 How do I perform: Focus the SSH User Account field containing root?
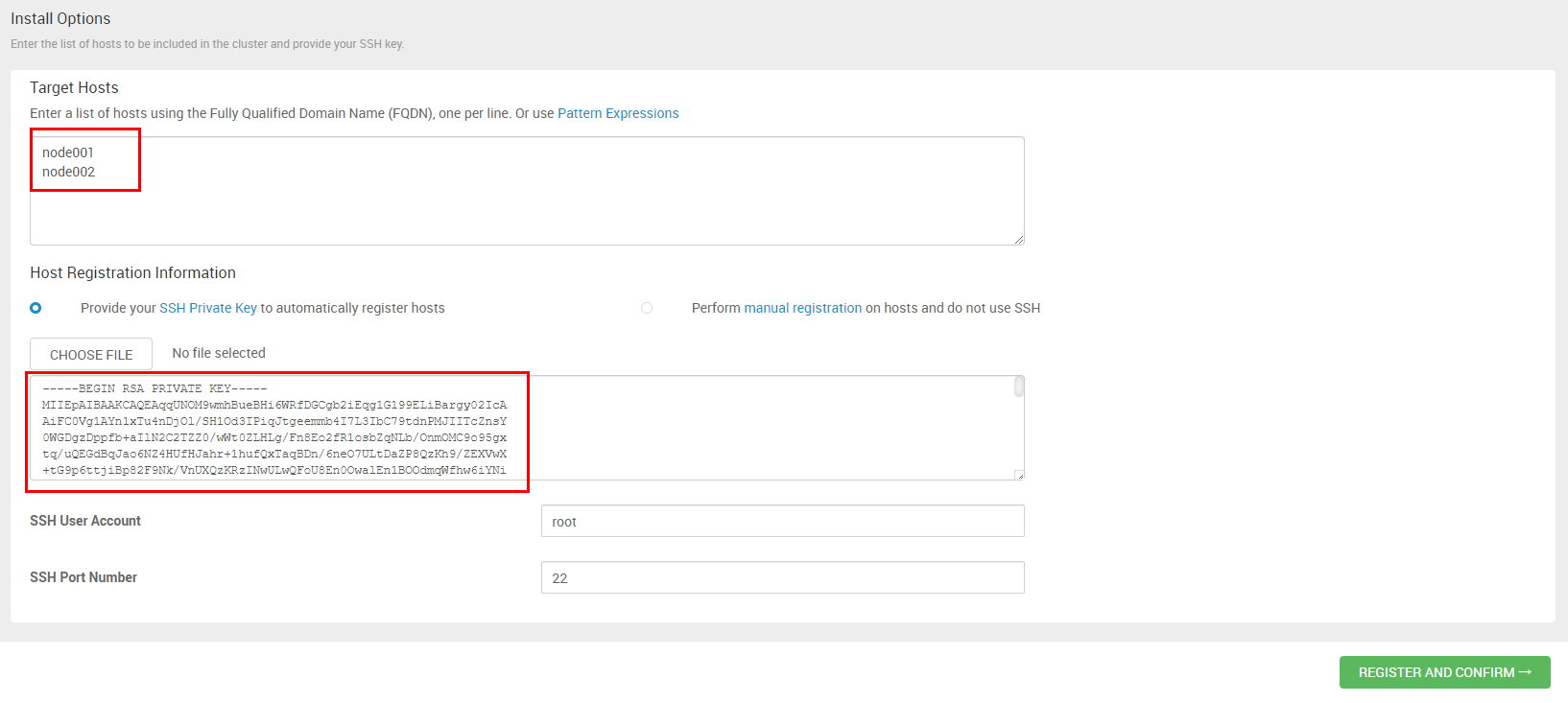click(x=782, y=522)
